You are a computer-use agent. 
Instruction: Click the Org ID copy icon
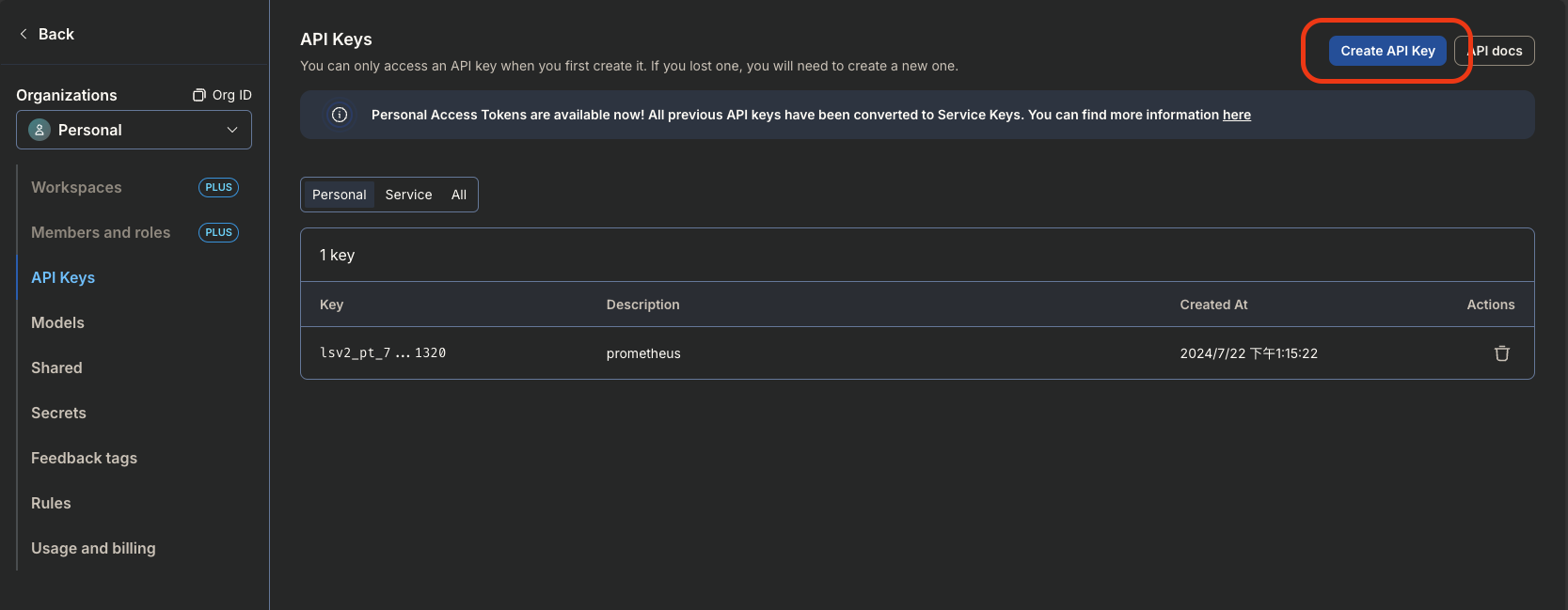[199, 95]
